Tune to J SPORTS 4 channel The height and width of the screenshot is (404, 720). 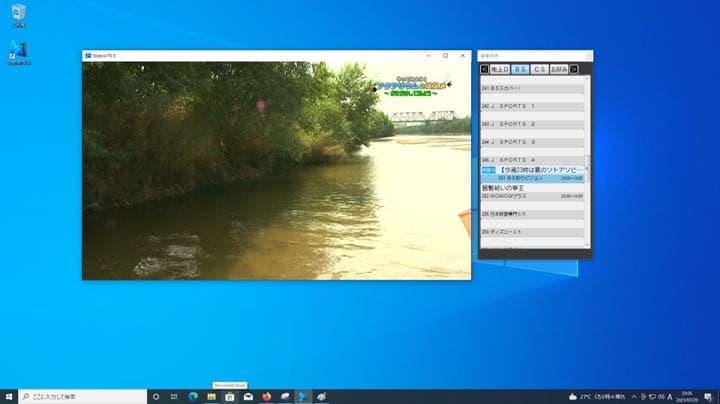(x=532, y=157)
